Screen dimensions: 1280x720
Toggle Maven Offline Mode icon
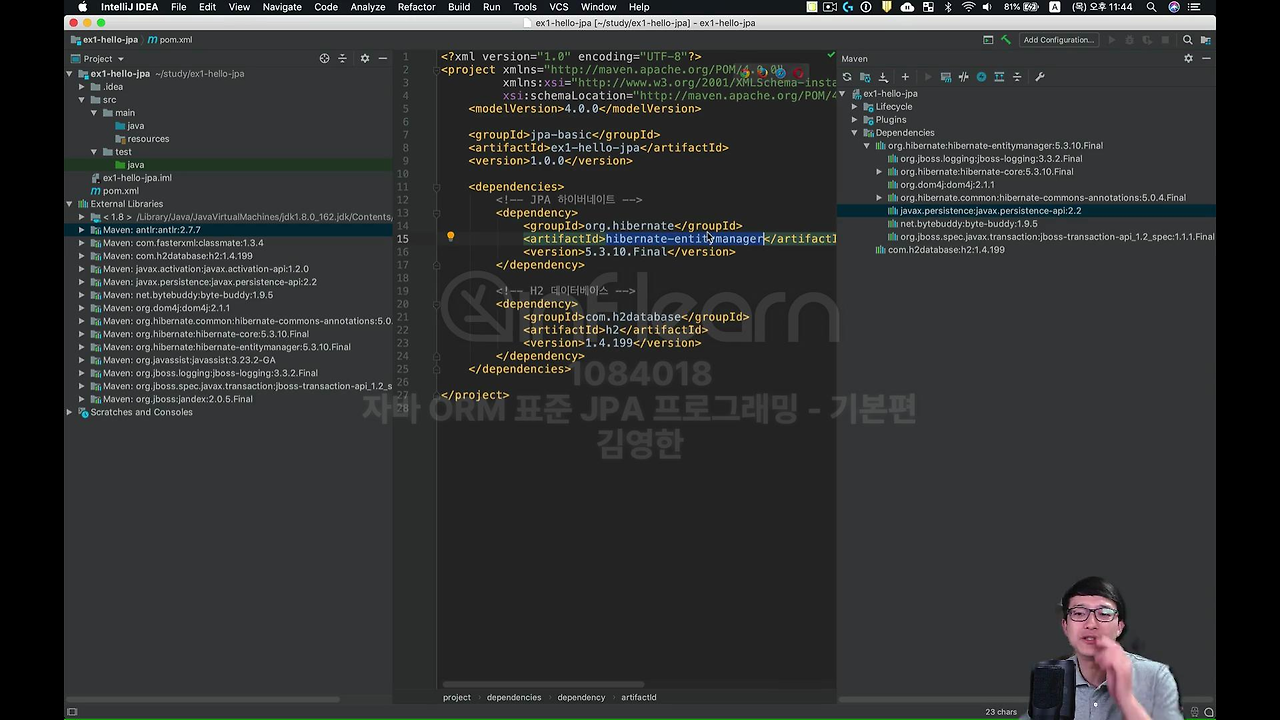964,77
